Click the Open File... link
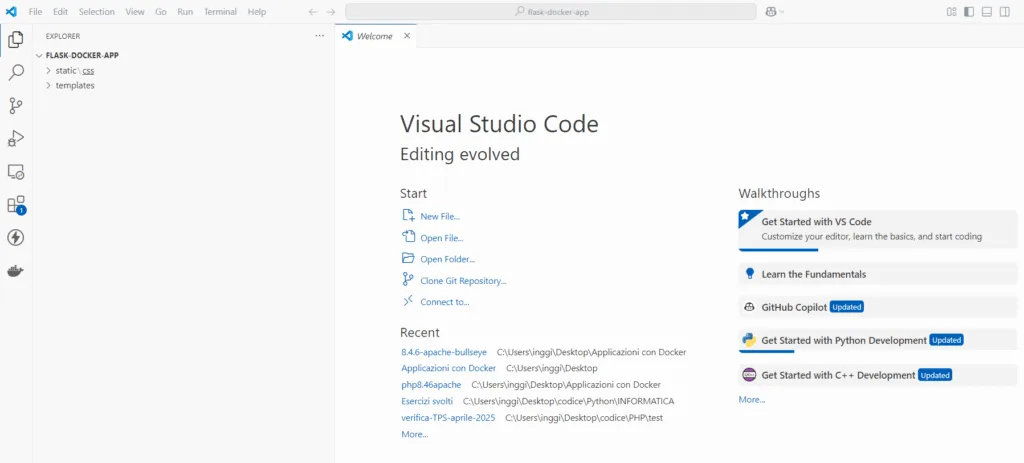The height and width of the screenshot is (463, 1024). click(442, 238)
